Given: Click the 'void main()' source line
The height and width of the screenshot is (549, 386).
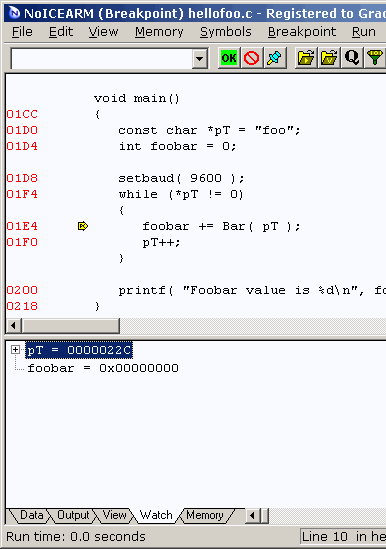Looking at the screenshot, I should 137,98.
